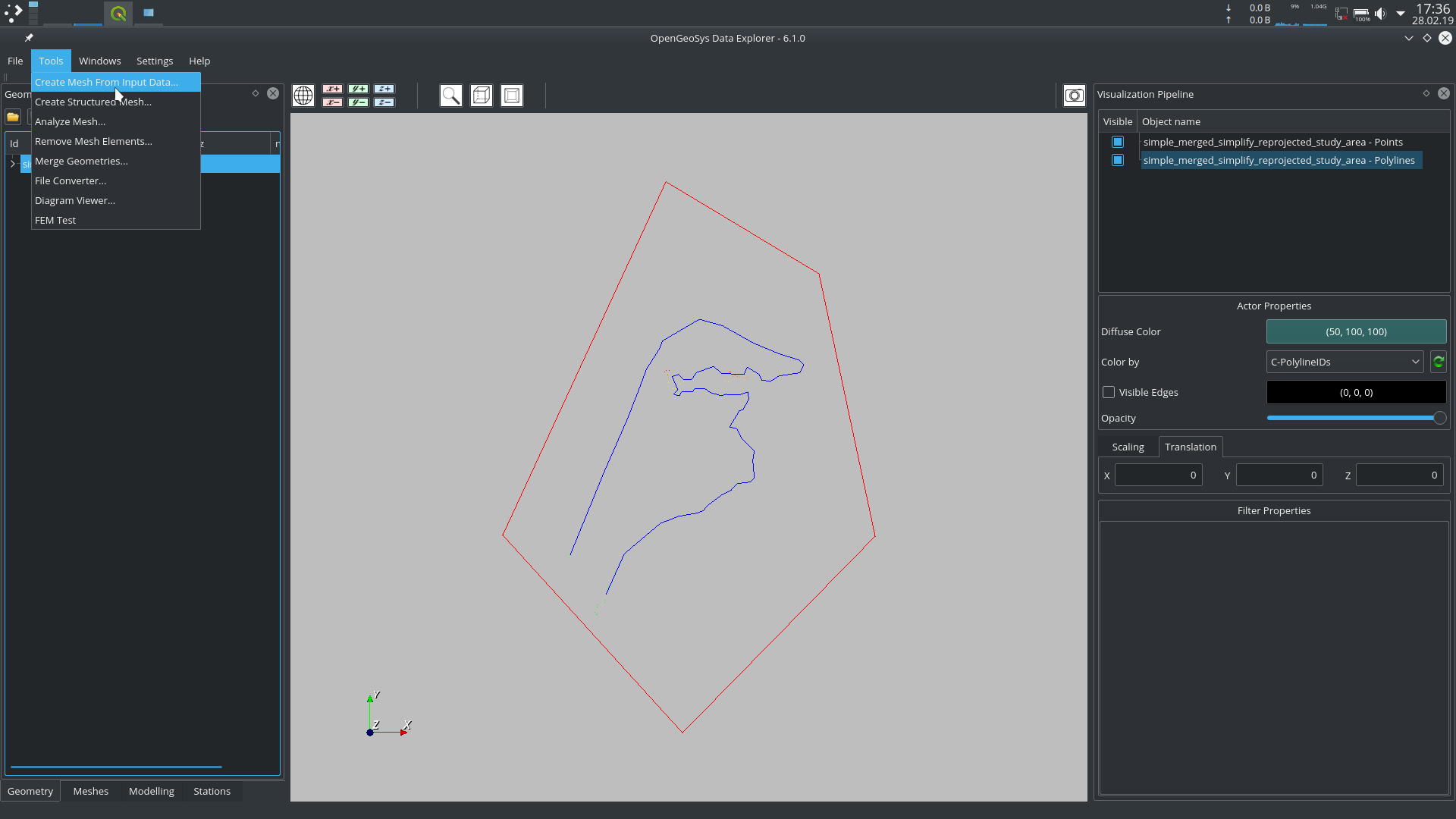Image resolution: width=1456 pixels, height=819 pixels.
Task: Switch to the Stations tab
Action: (212, 791)
